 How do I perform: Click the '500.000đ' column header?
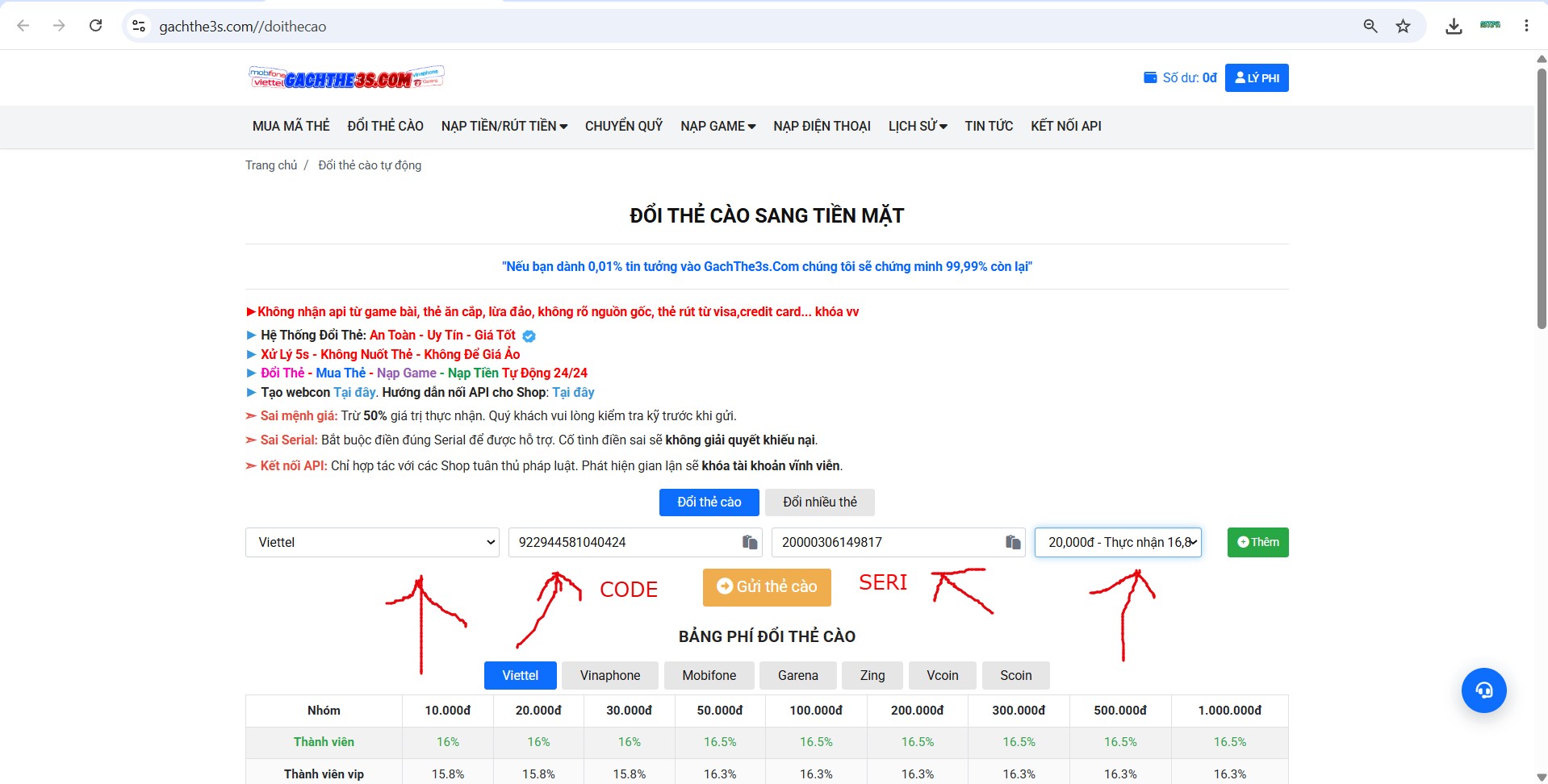(1120, 711)
